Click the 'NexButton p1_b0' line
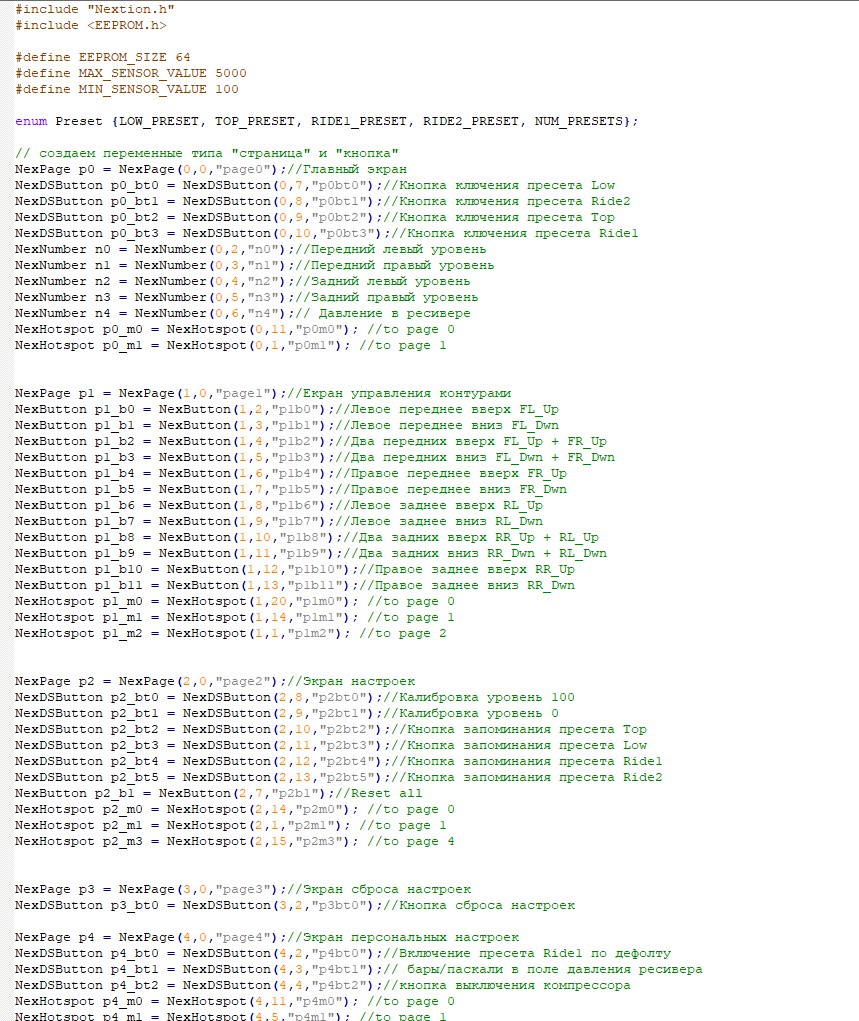 click(287, 410)
